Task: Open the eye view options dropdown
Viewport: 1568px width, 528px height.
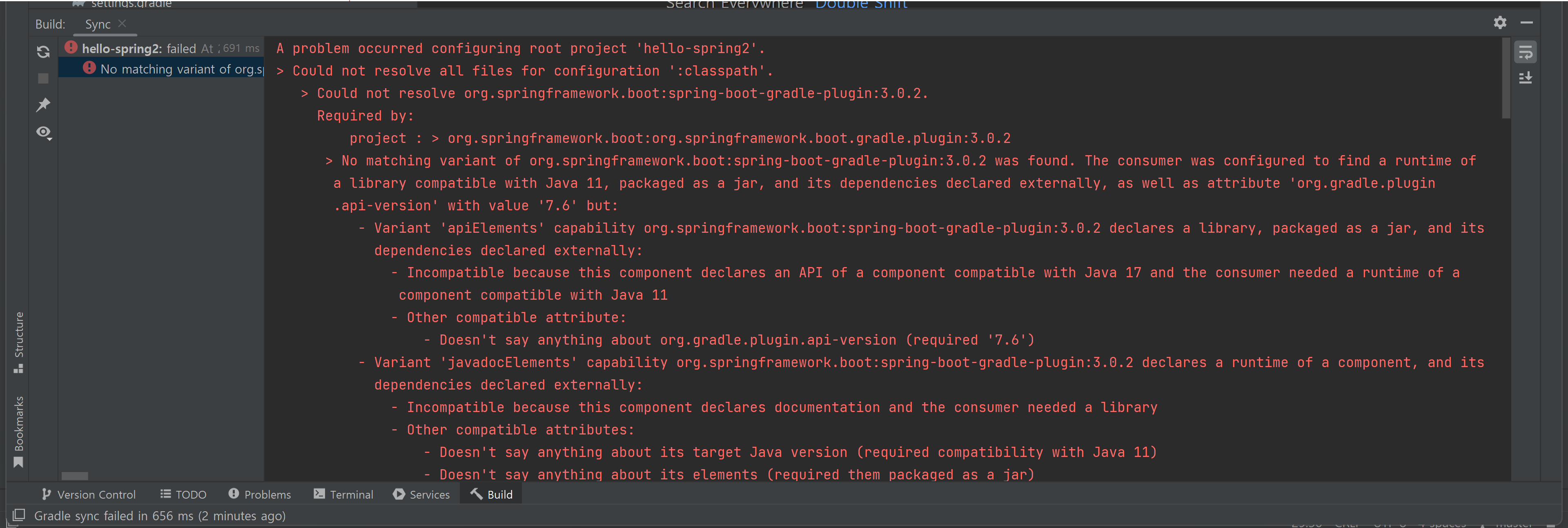Action: coord(43,132)
